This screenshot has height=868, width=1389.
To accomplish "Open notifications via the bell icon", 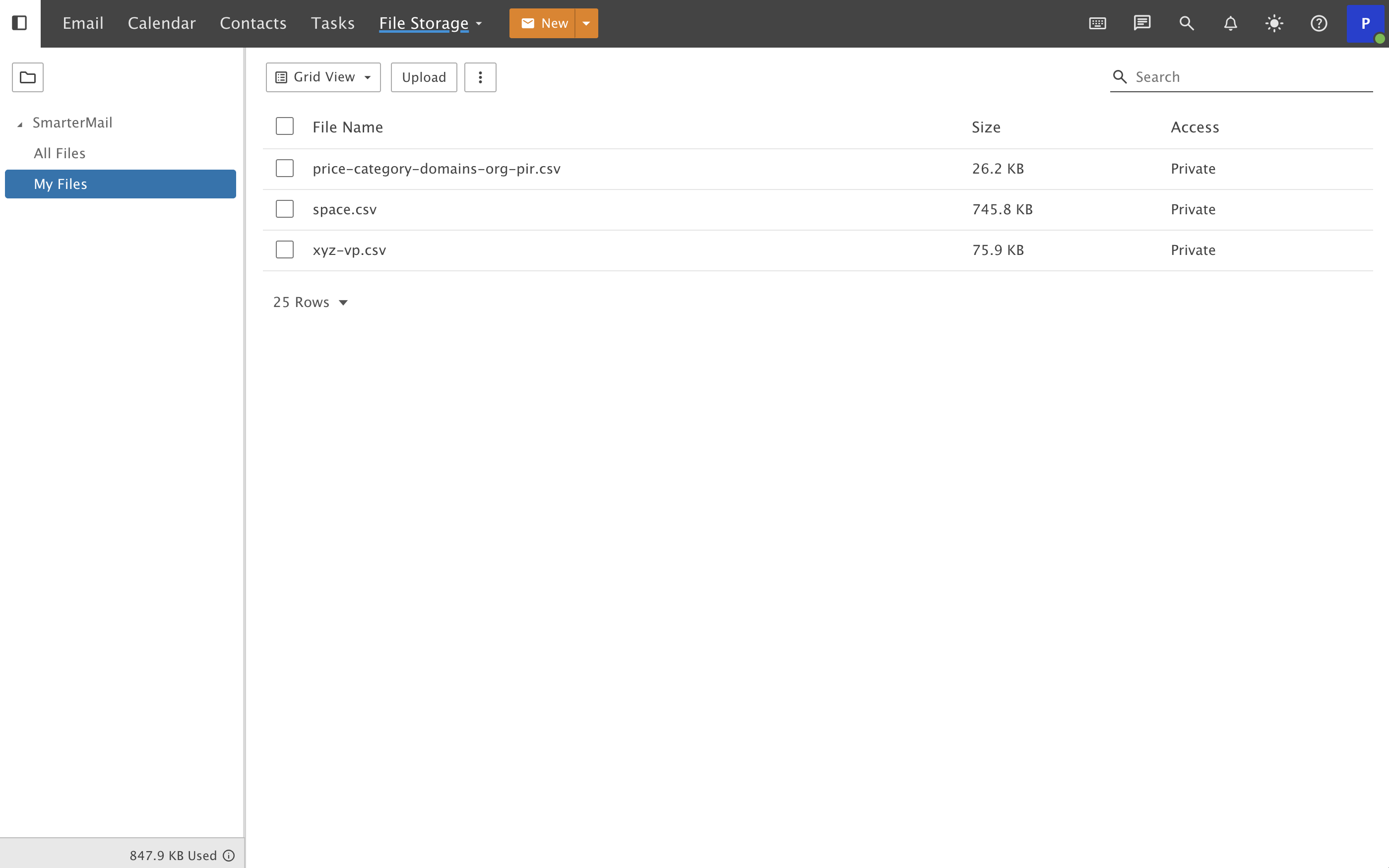I will (1231, 23).
